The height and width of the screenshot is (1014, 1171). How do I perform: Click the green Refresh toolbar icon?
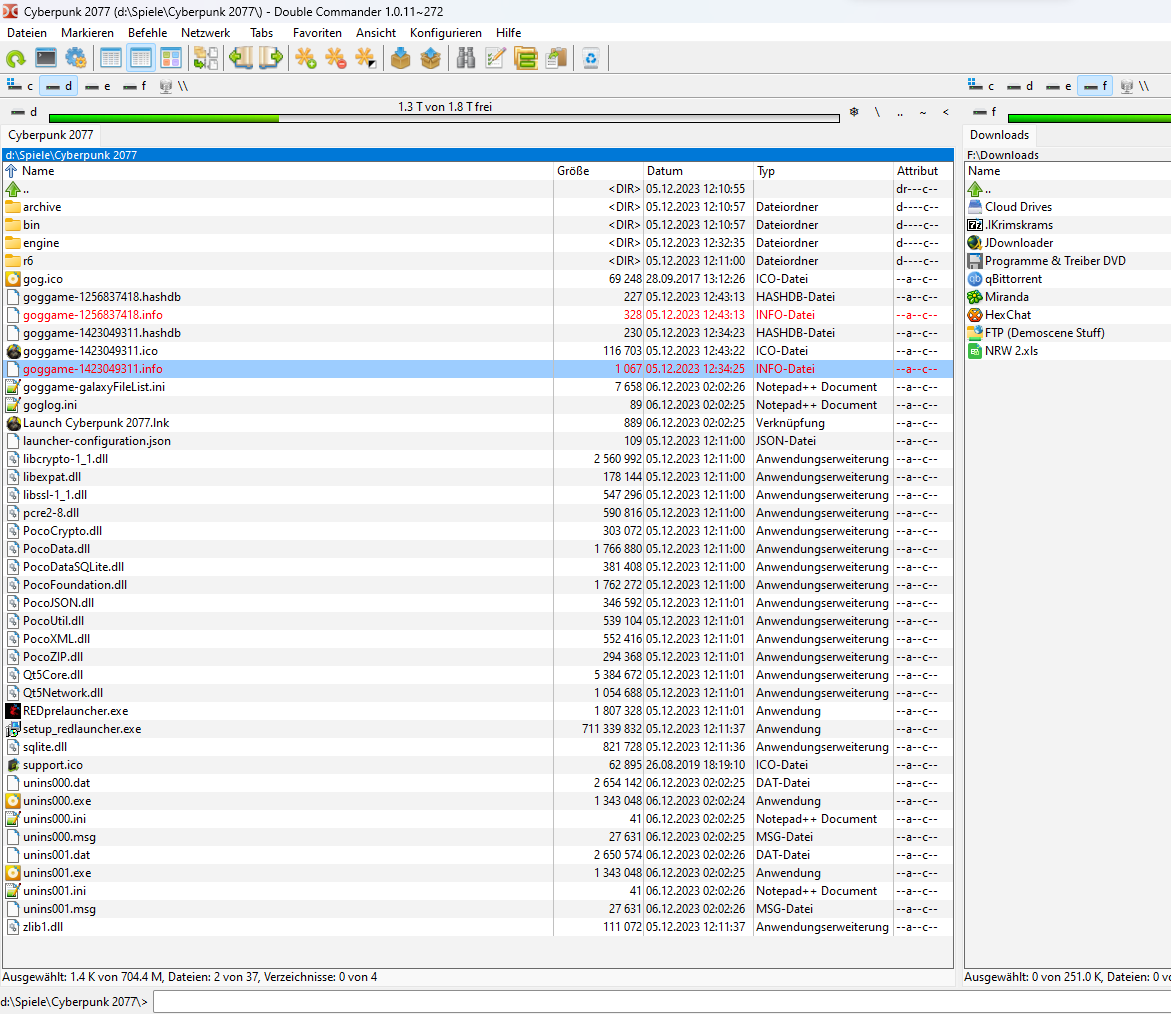16,58
